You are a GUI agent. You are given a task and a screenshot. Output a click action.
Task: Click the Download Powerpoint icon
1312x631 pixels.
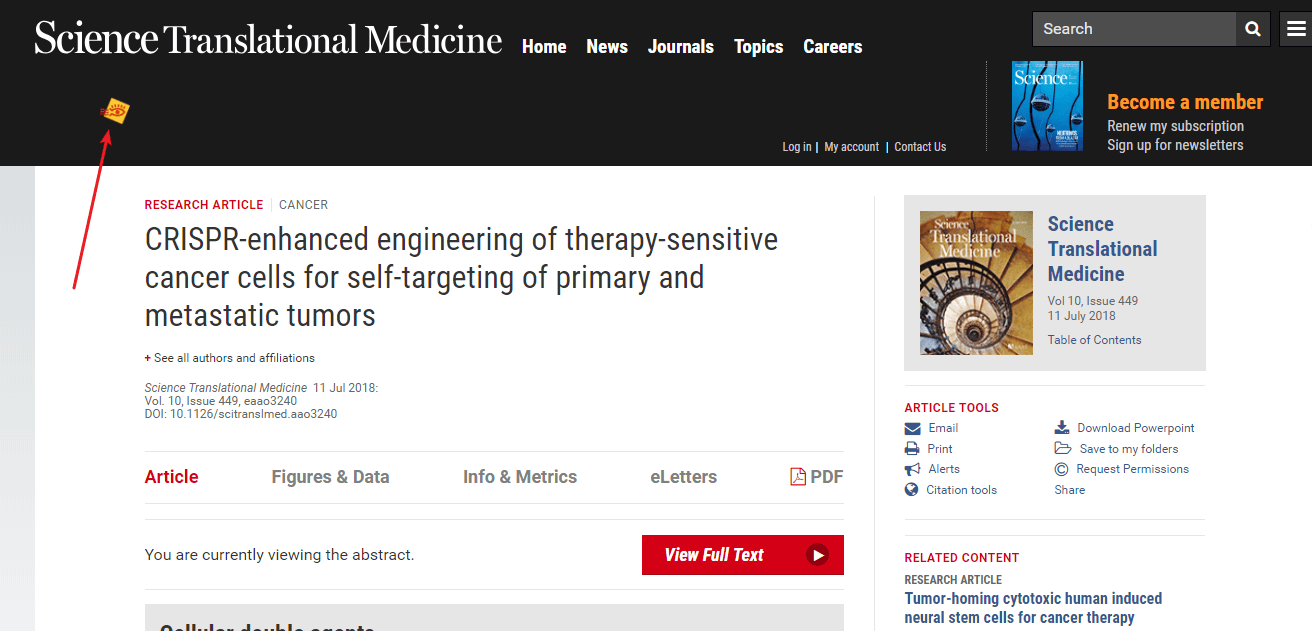(1062, 428)
